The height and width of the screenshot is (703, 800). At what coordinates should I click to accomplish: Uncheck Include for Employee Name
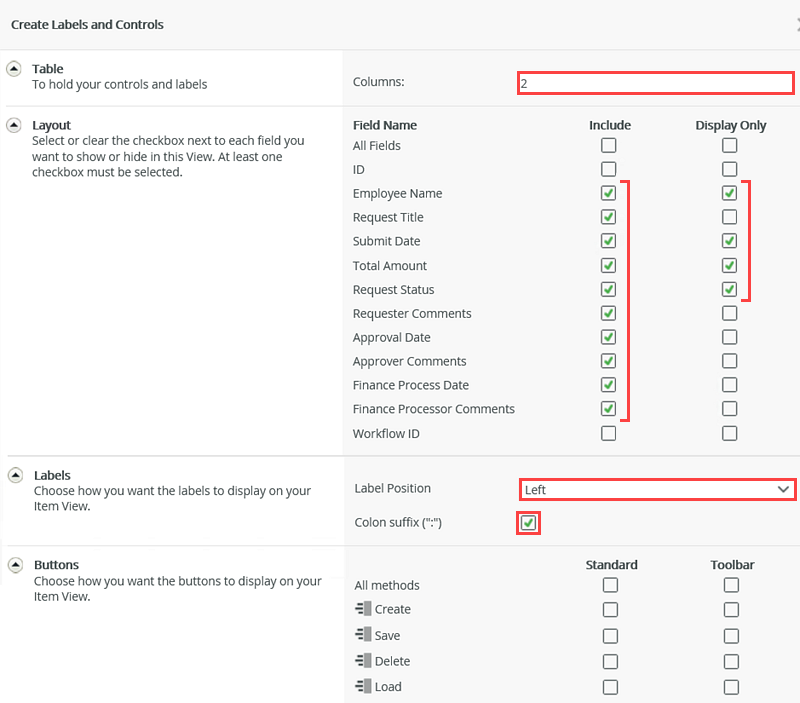(608, 193)
